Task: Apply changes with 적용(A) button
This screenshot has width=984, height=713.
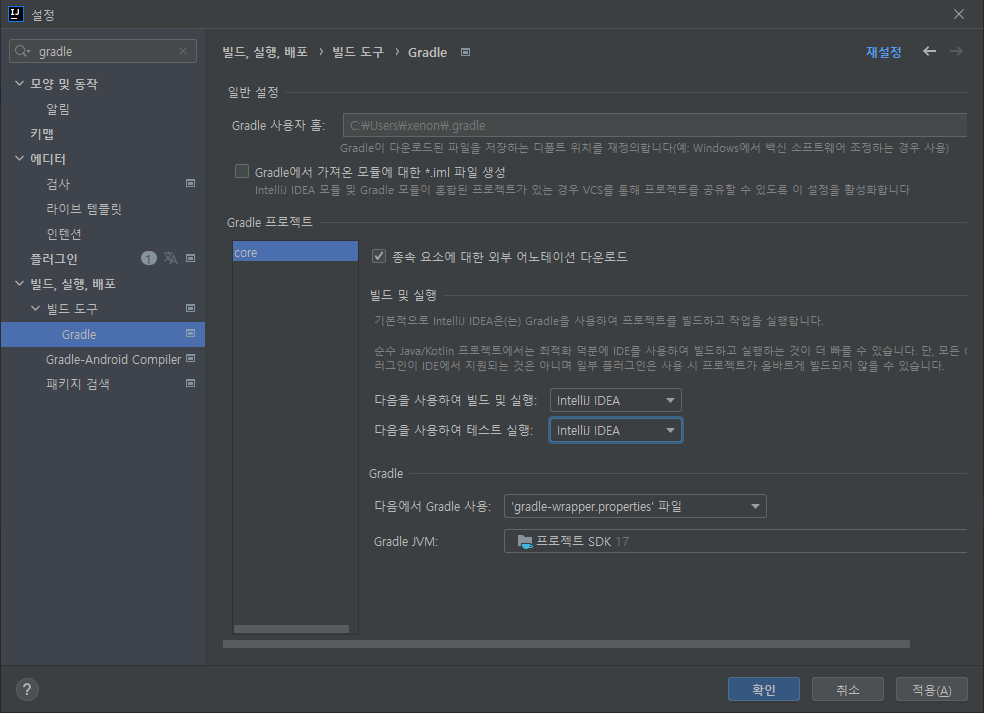Action: coord(932,689)
